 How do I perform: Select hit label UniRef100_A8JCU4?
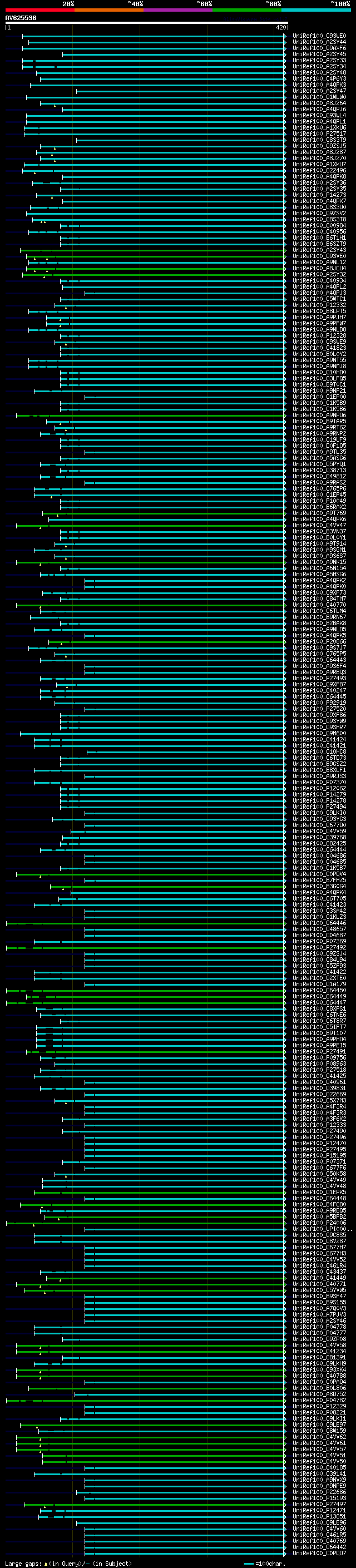[x=319, y=269]
